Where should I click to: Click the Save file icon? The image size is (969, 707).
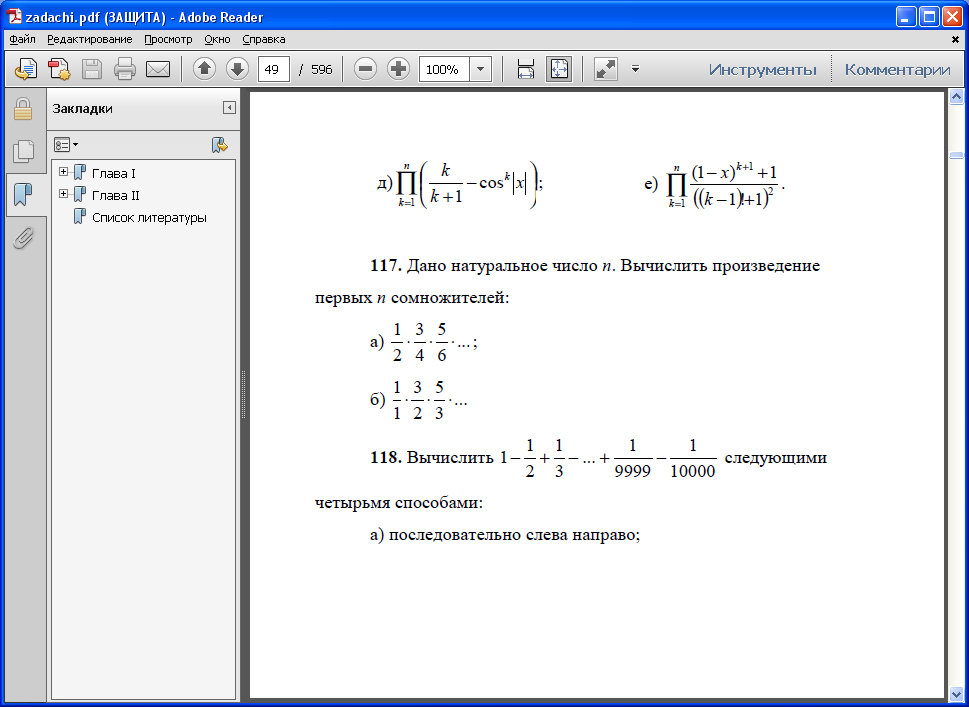tap(92, 69)
